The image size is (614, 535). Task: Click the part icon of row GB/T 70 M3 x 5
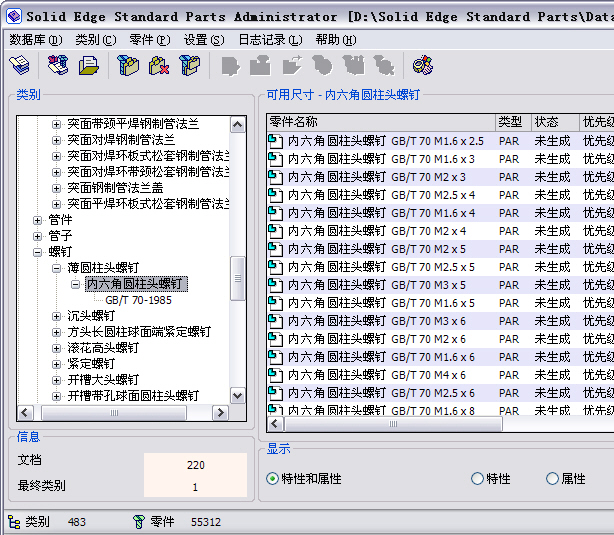pyautogui.click(x=276, y=285)
